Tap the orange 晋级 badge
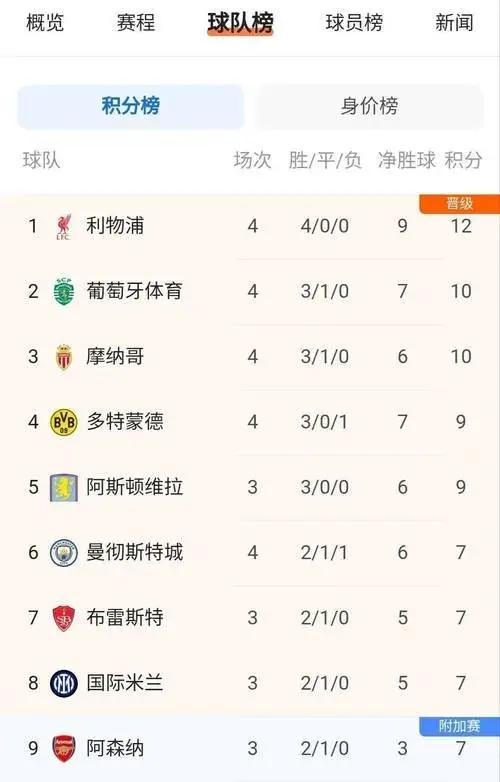Screen dimensions: 500x782 click(x=460, y=204)
